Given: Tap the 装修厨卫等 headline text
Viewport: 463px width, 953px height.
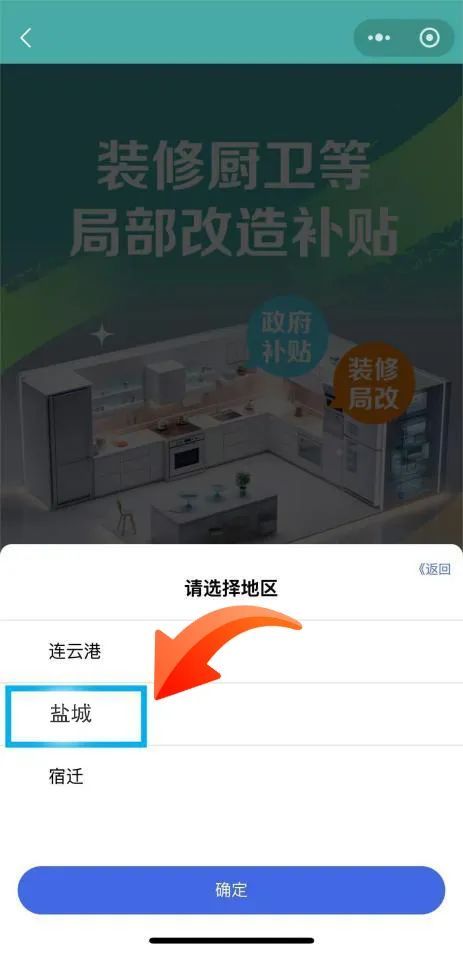Looking at the screenshot, I should coord(234,165).
